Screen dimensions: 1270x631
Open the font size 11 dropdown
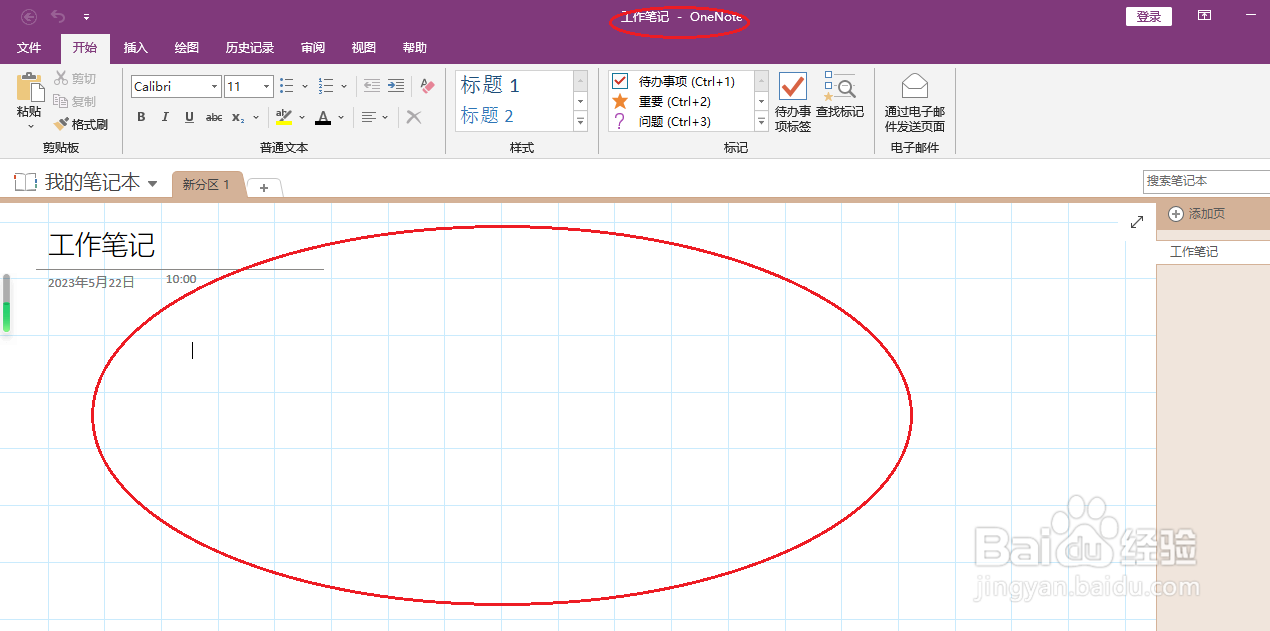(x=266, y=87)
